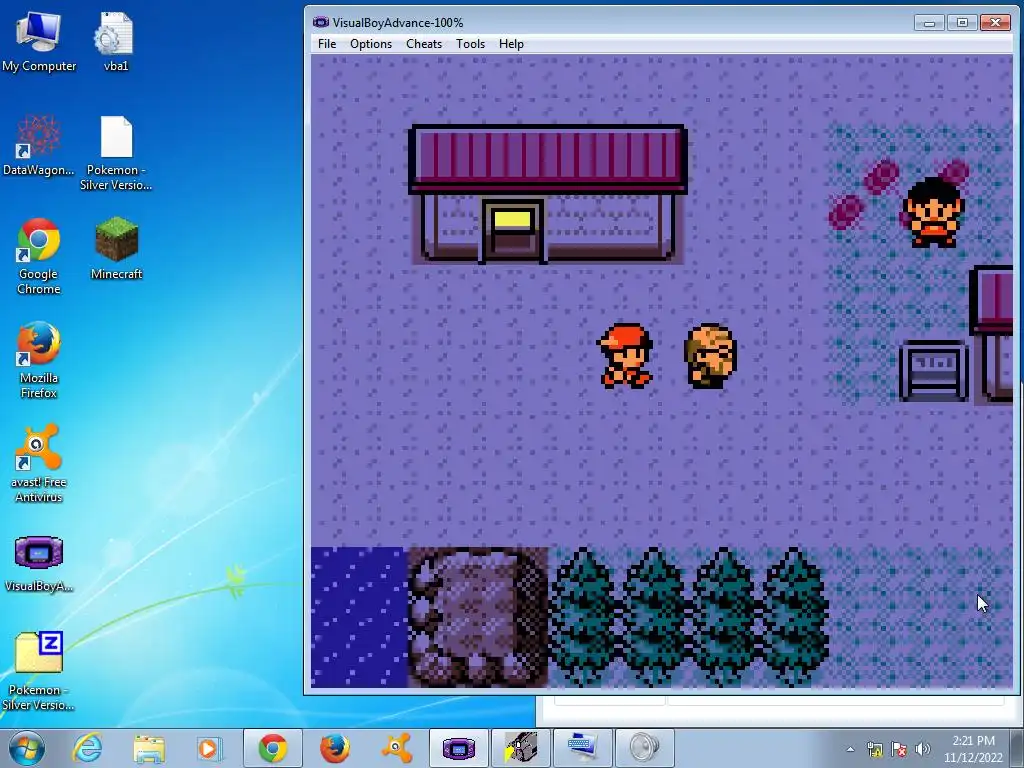Open the Tools menu

coord(470,44)
